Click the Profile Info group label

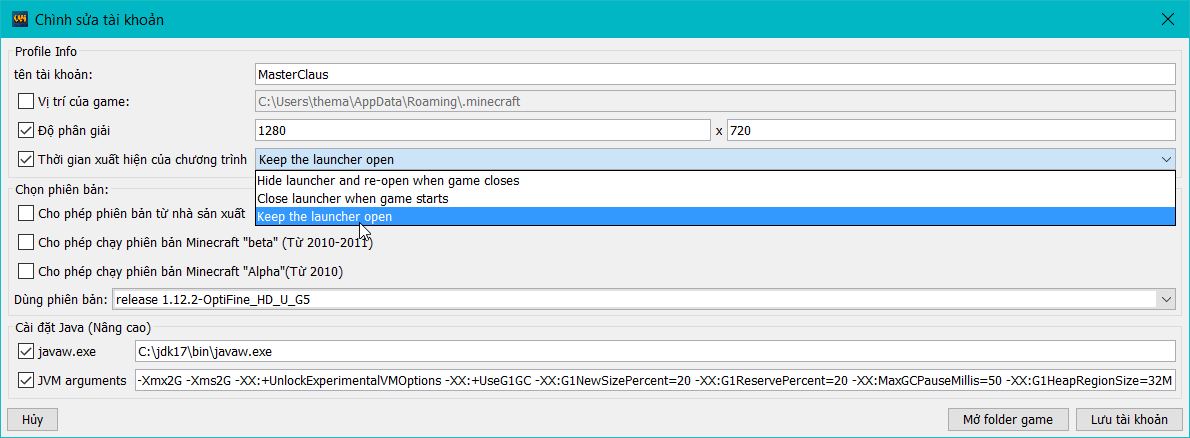46,52
